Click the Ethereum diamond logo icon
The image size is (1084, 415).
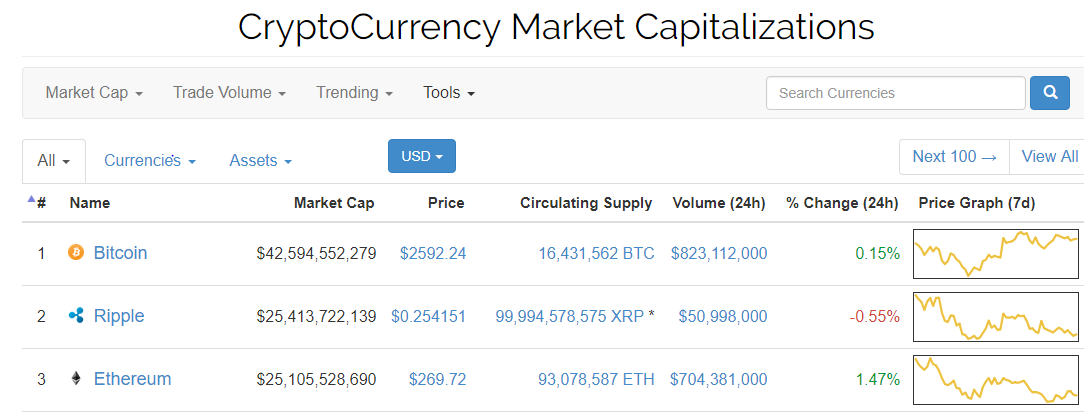click(76, 379)
